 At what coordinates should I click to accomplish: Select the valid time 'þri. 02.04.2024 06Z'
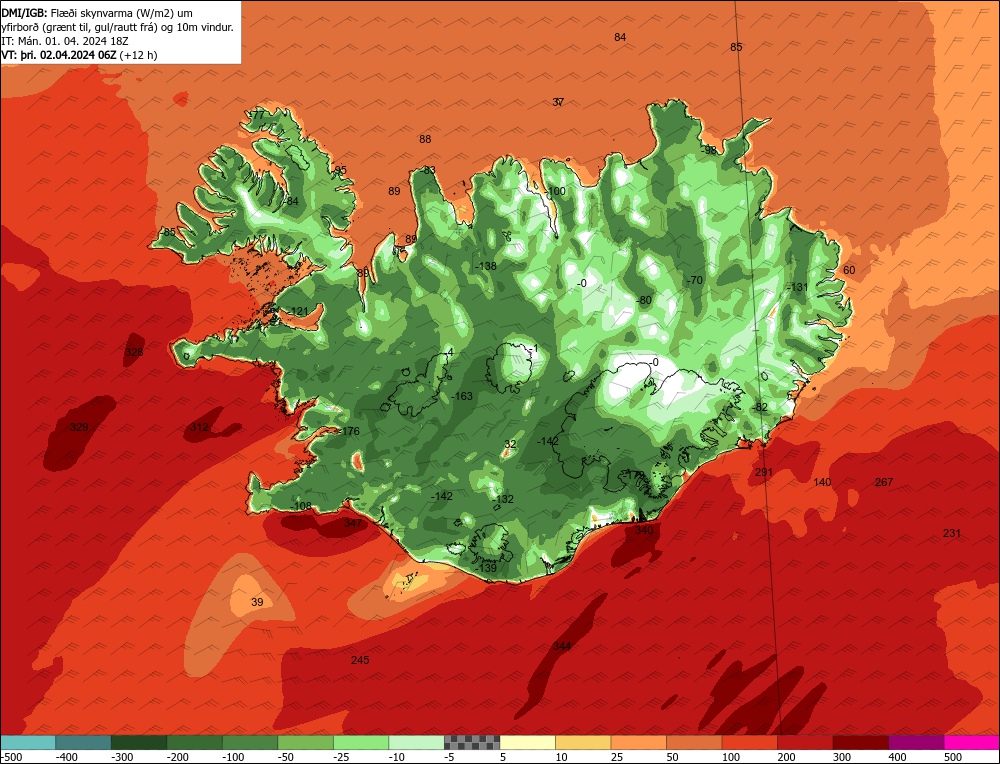pyautogui.click(x=68, y=55)
